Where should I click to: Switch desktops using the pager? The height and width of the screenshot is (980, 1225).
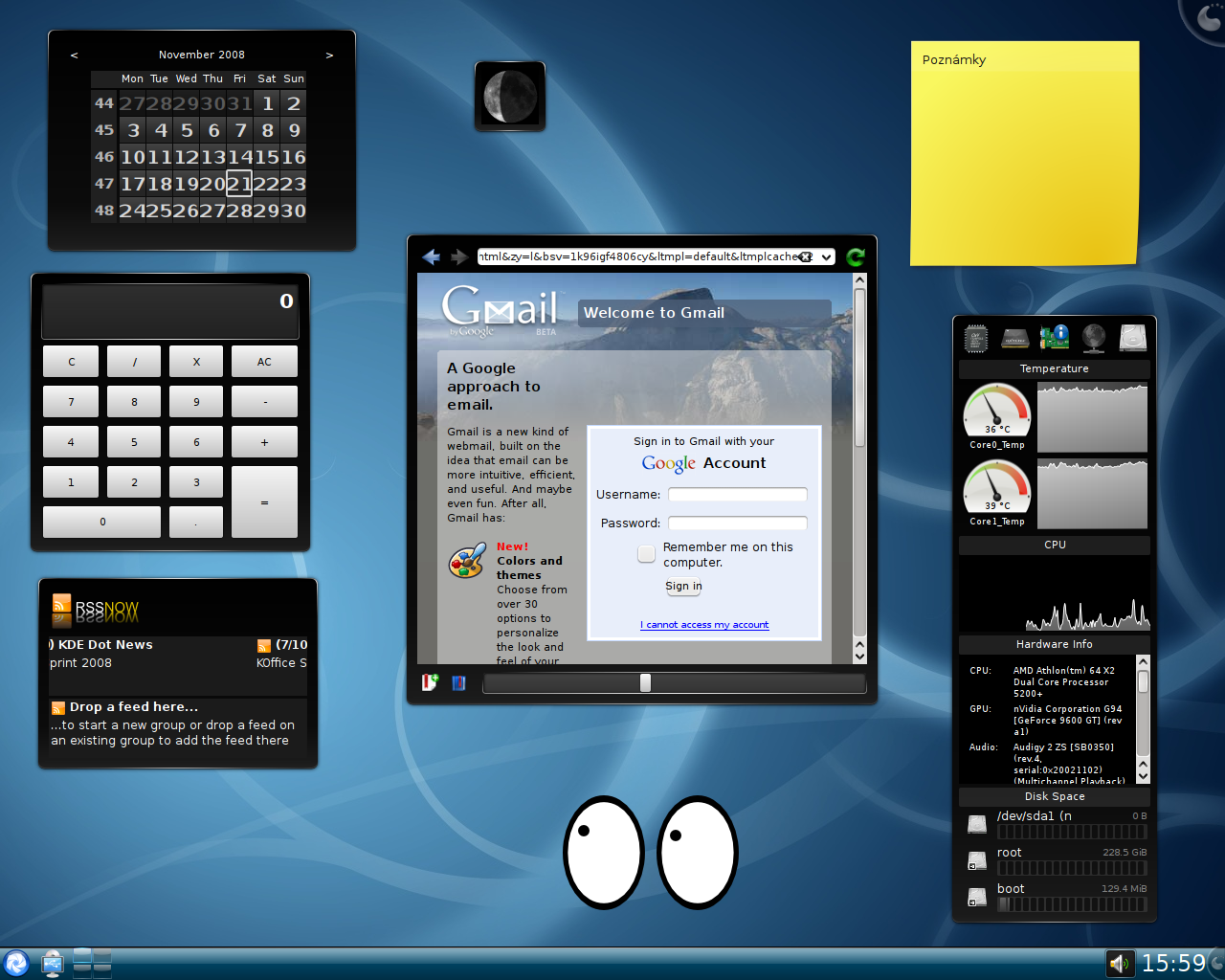click(93, 963)
